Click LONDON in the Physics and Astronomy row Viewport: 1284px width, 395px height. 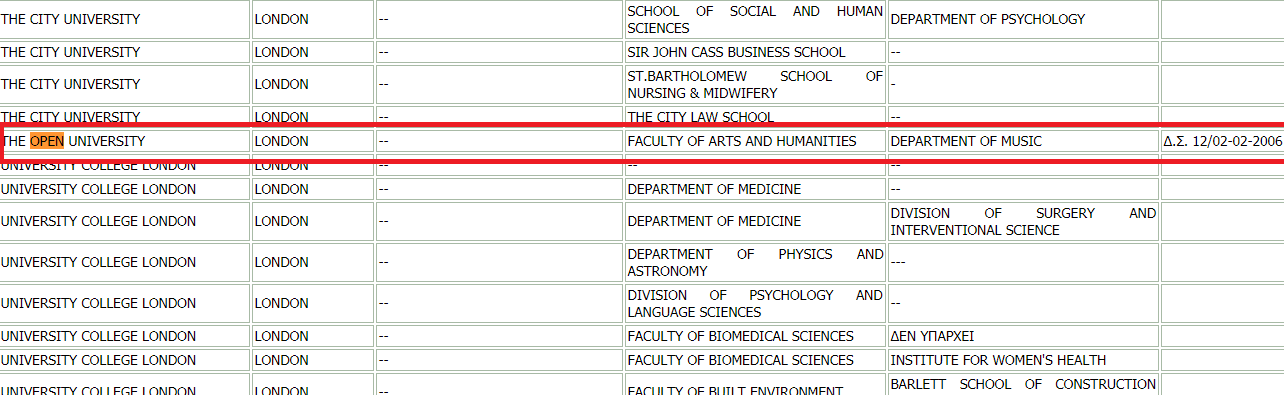pos(313,262)
